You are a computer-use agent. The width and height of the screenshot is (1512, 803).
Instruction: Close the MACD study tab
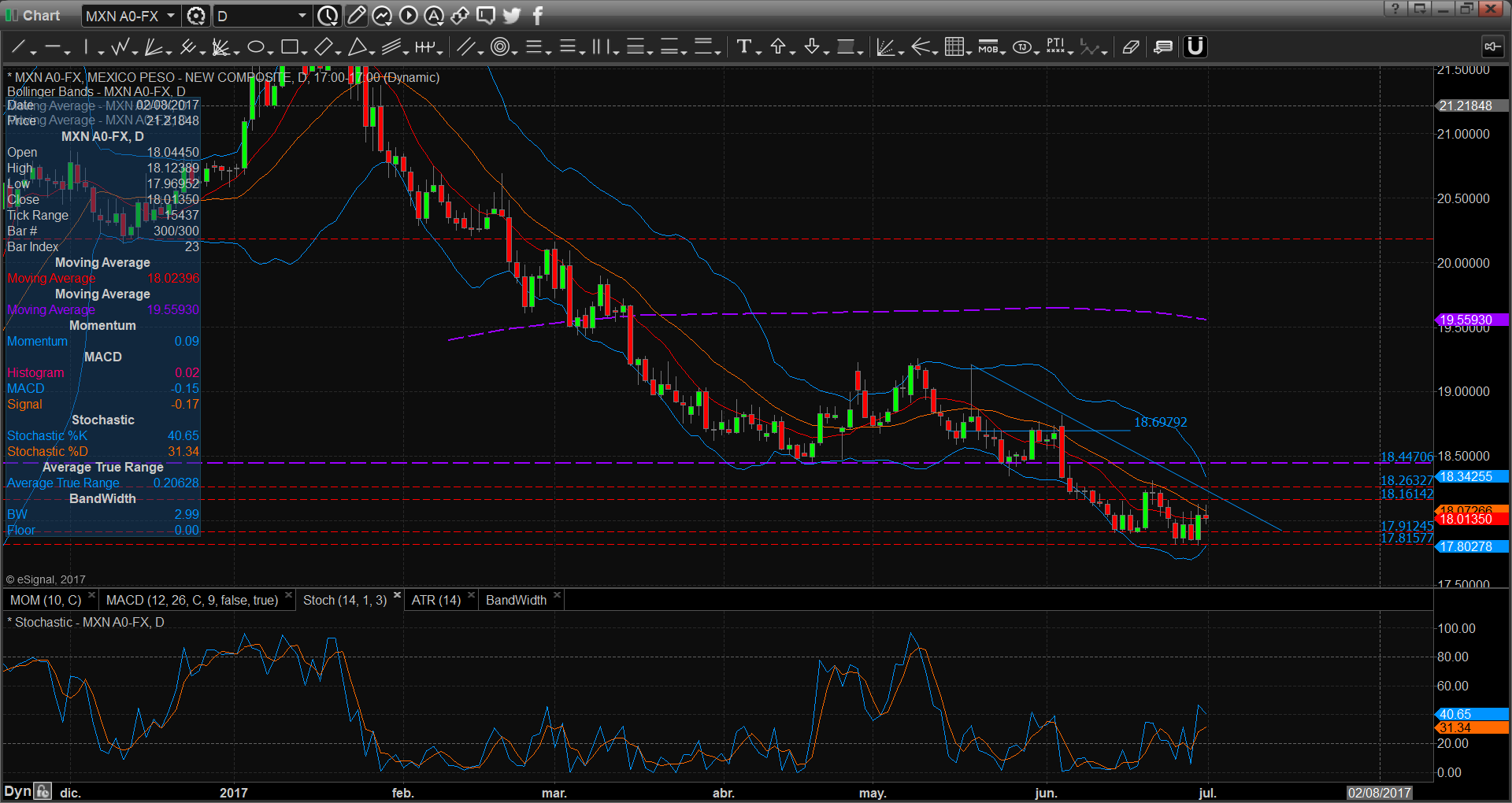coord(288,595)
